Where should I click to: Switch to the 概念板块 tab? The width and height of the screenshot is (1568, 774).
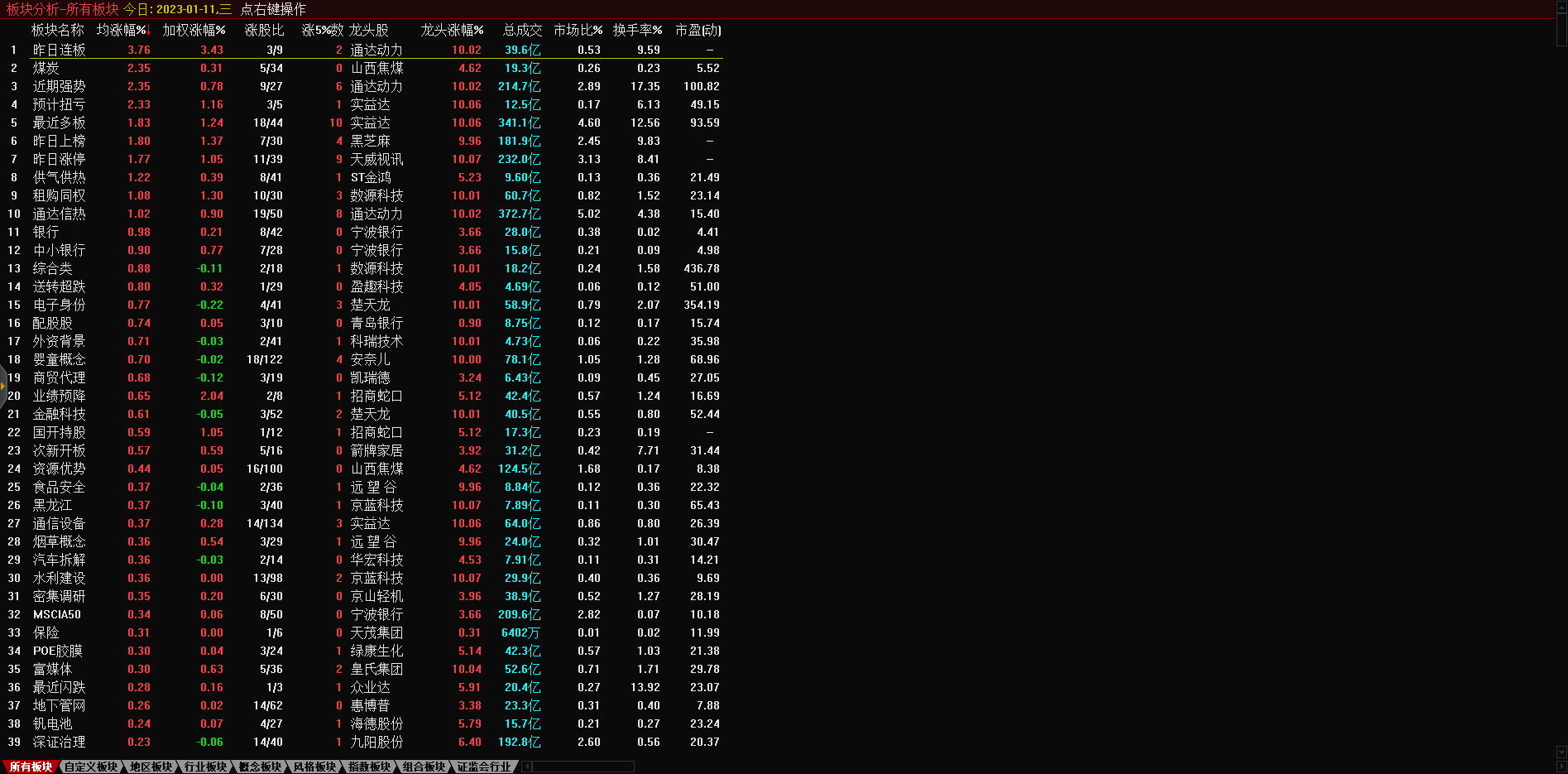(260, 767)
